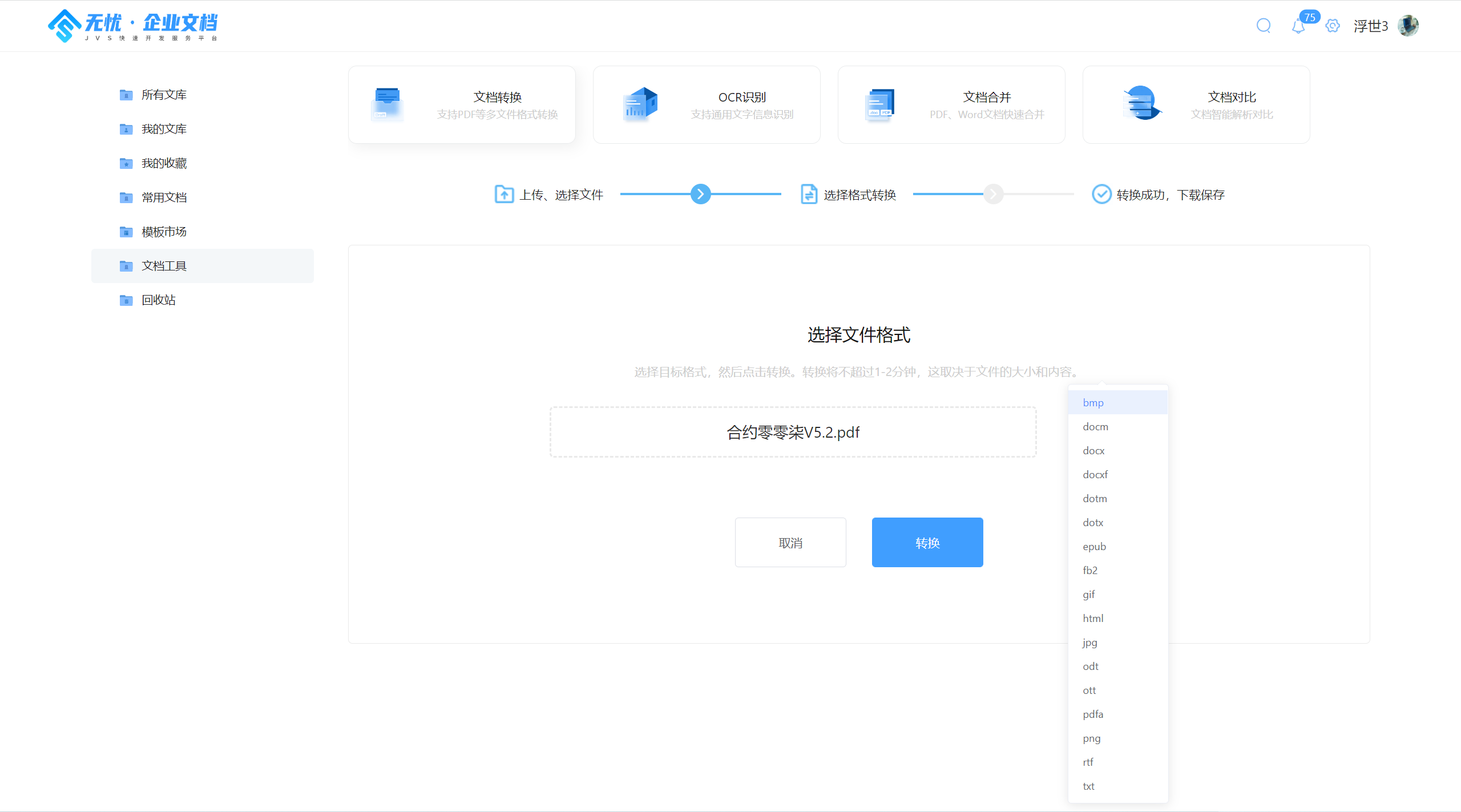
Task: Select the highlighted bmp option
Action: 1093,403
